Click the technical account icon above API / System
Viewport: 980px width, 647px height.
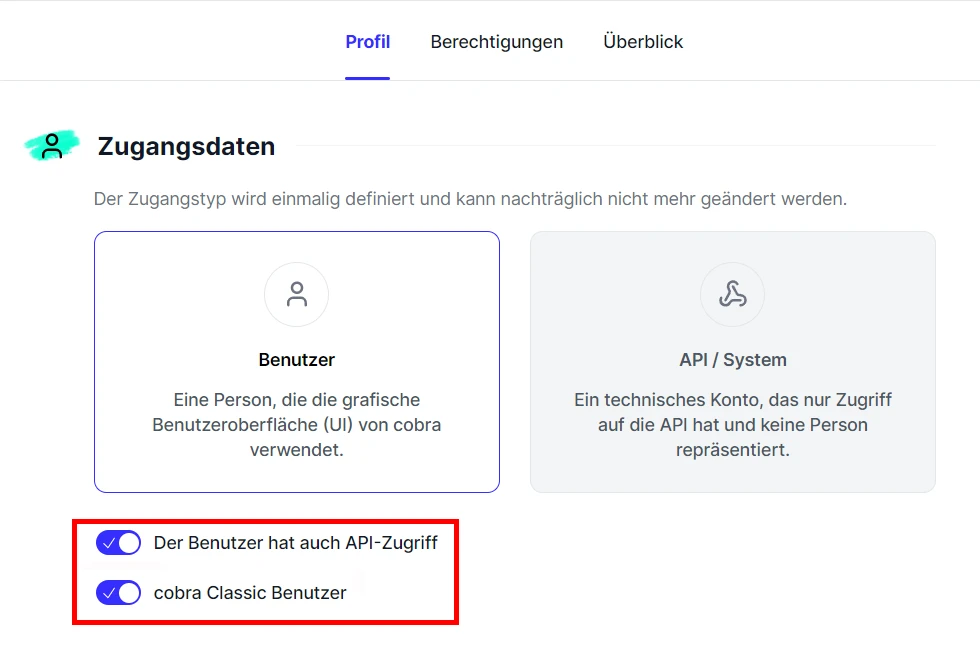tap(732, 295)
